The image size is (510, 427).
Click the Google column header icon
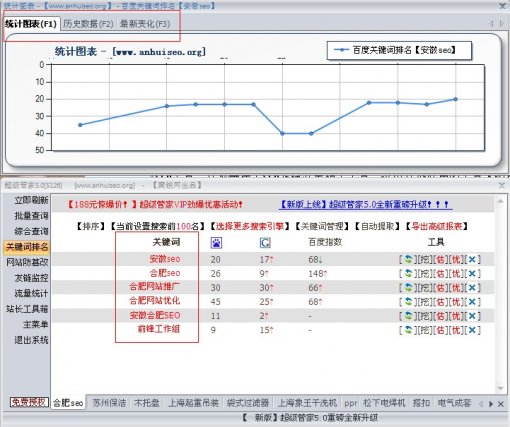click(x=265, y=243)
